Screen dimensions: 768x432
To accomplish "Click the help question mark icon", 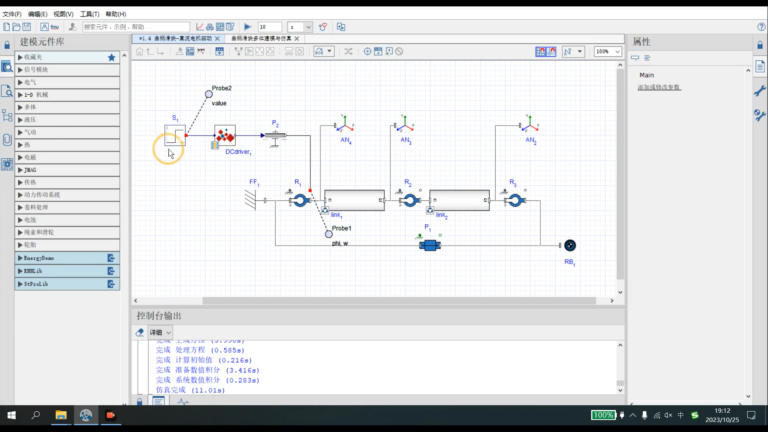I will 761,27.
